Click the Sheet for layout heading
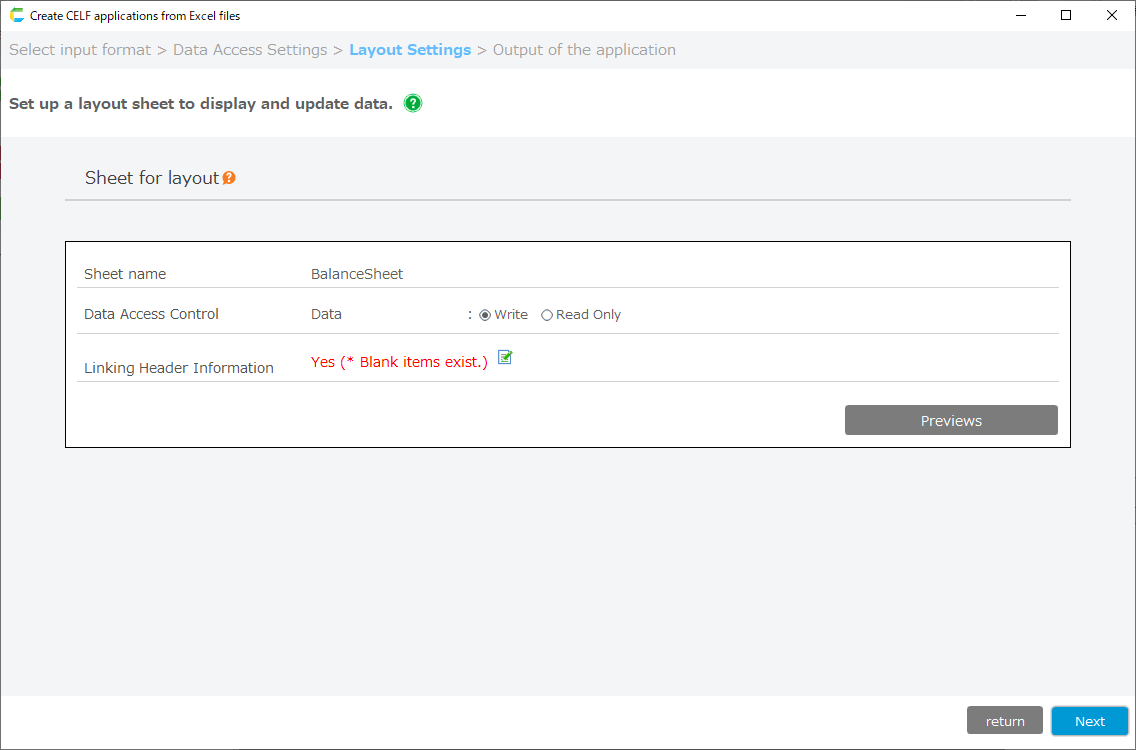The height and width of the screenshot is (750, 1136). [151, 178]
